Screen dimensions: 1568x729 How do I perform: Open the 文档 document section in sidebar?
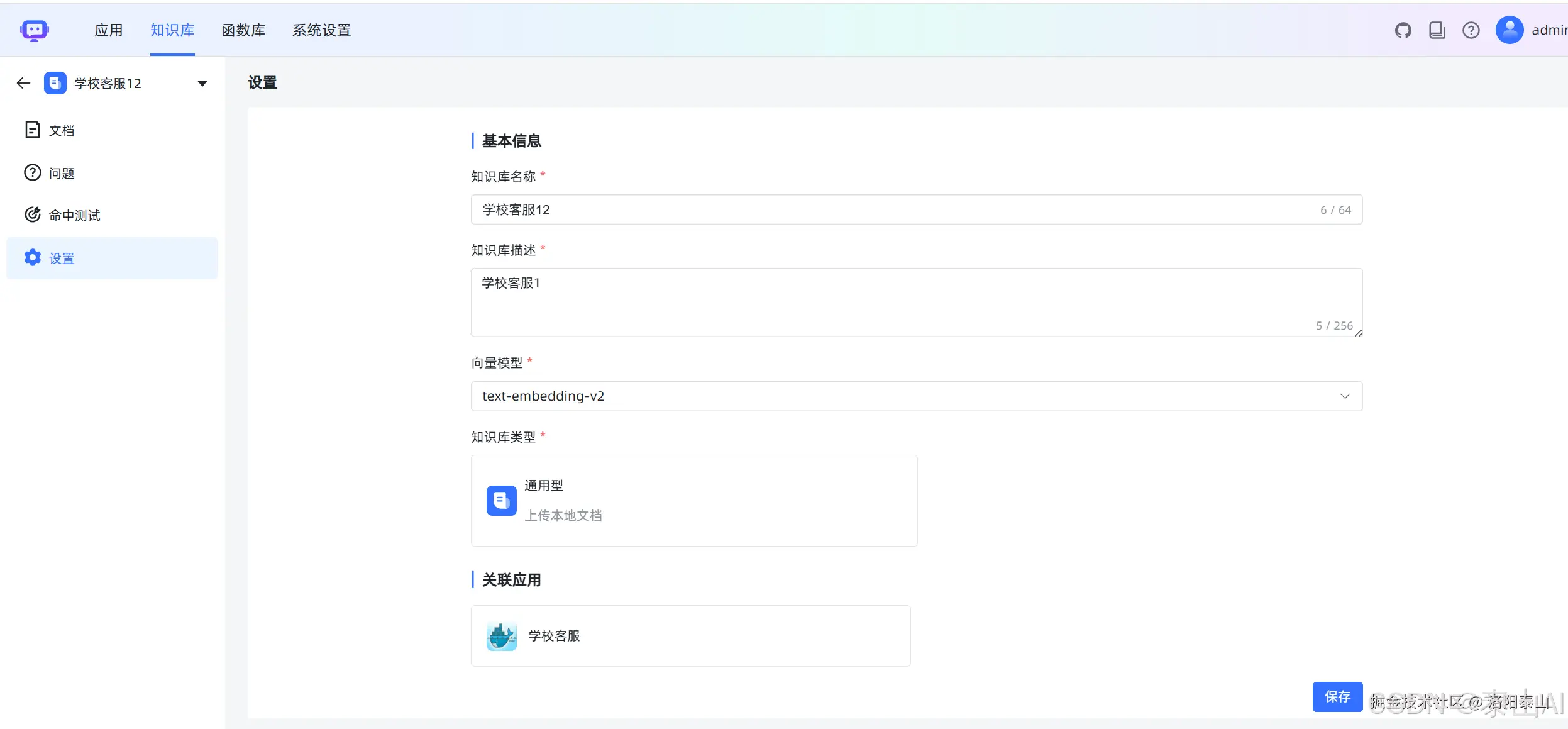click(62, 130)
